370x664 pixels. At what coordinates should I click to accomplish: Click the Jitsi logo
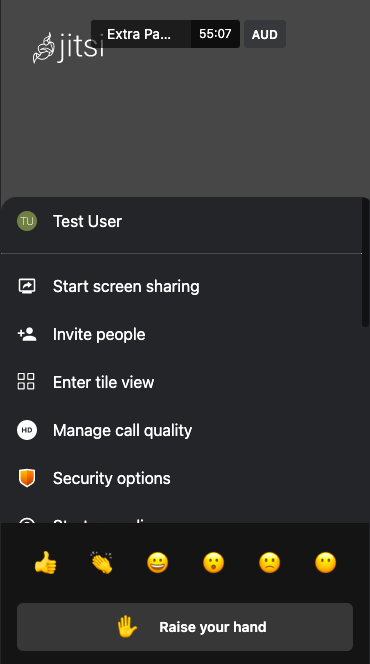(x=68, y=48)
